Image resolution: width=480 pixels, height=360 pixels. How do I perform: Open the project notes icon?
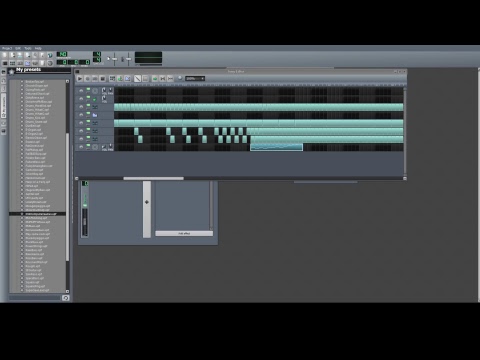[43, 63]
